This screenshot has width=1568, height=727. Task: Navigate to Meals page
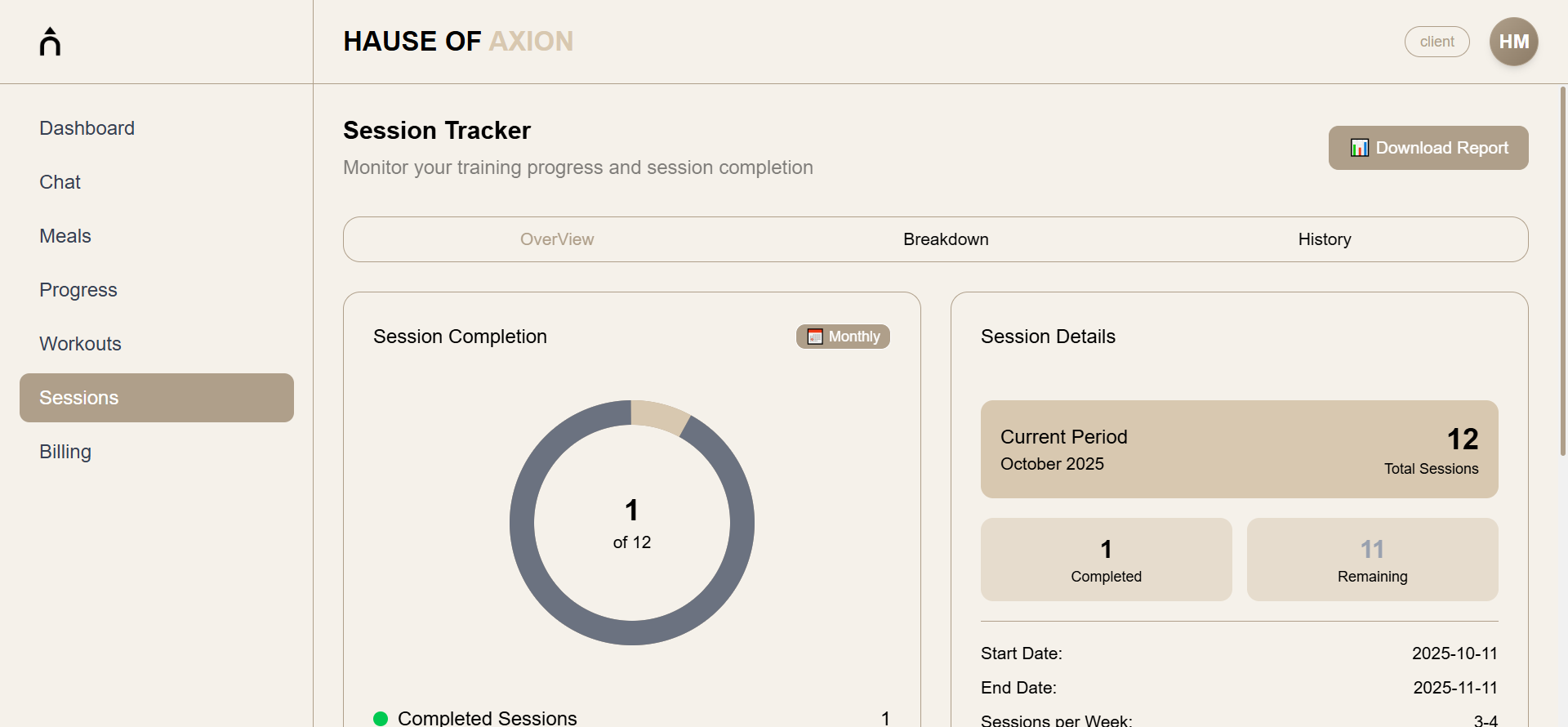tap(65, 236)
